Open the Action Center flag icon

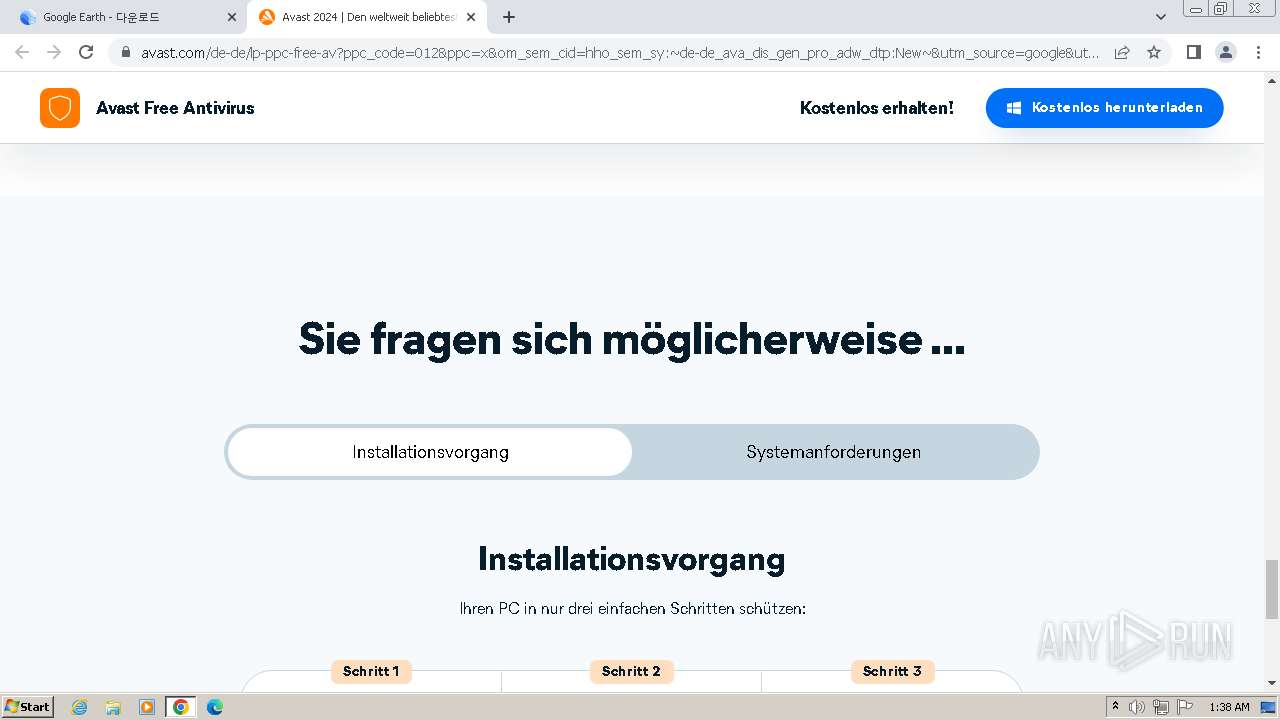[x=1185, y=707]
